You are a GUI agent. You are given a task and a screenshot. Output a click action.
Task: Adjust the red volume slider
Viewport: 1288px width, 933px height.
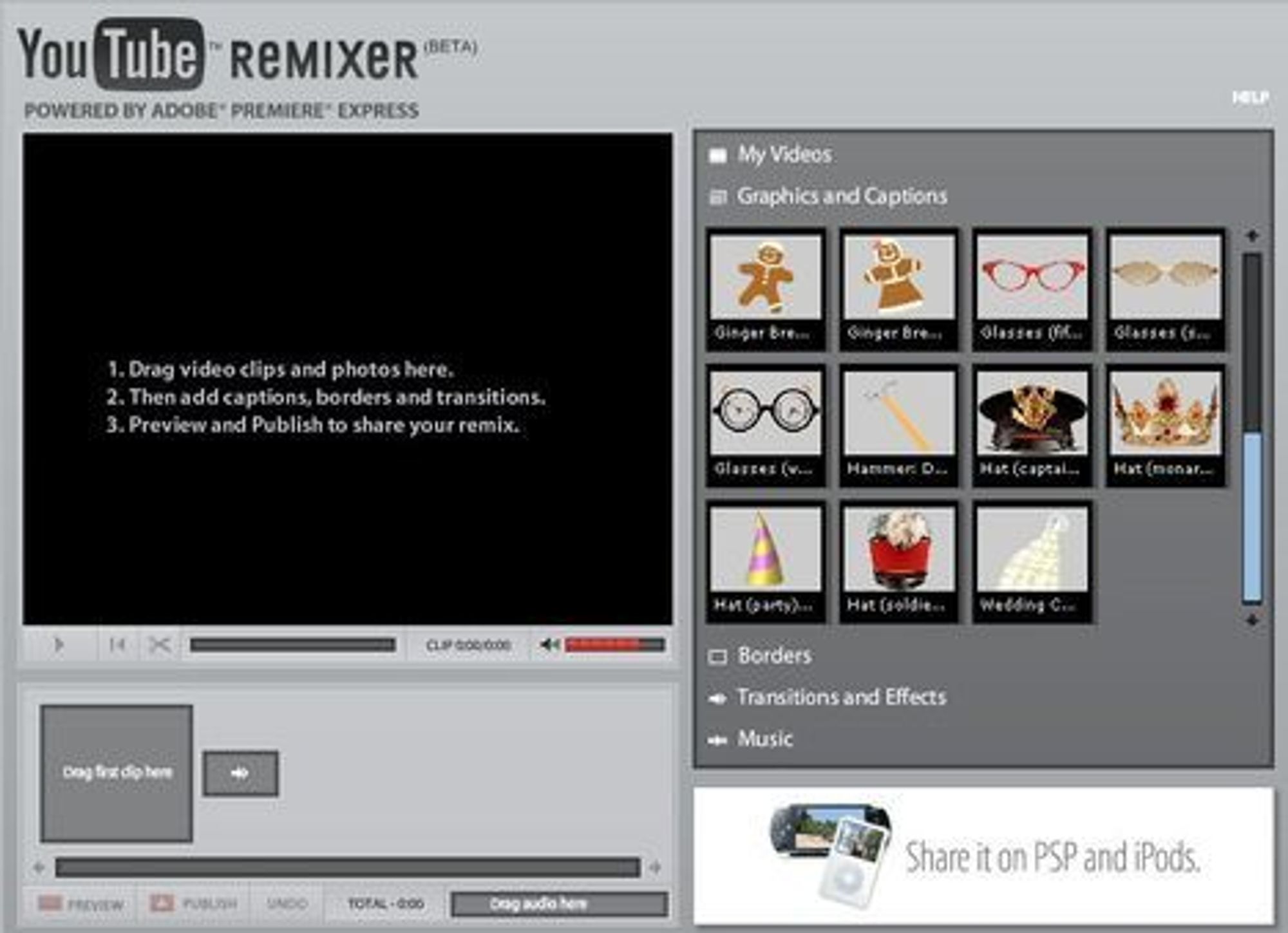[614, 645]
